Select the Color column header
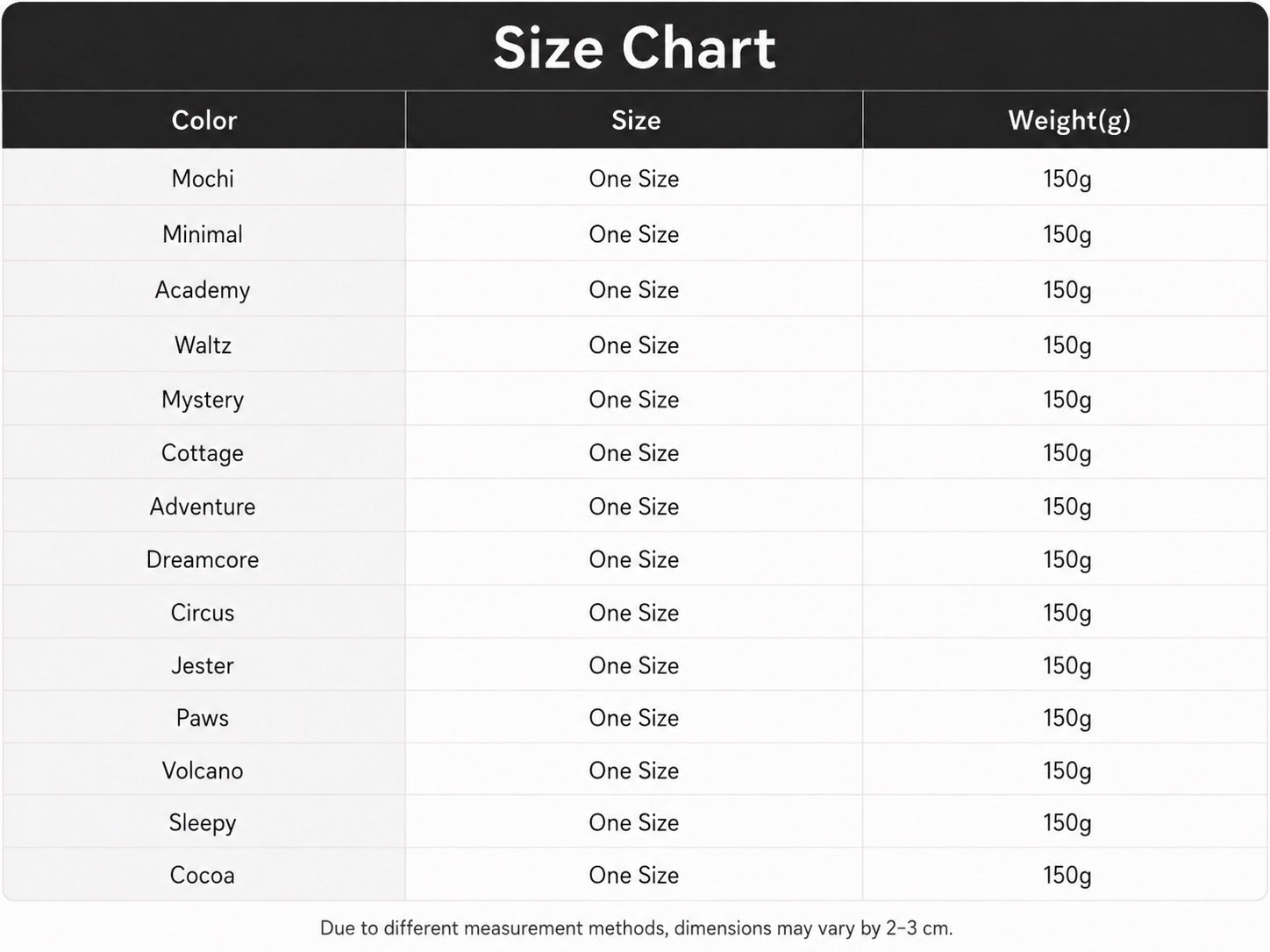This screenshot has width=1270, height=952. click(x=203, y=120)
